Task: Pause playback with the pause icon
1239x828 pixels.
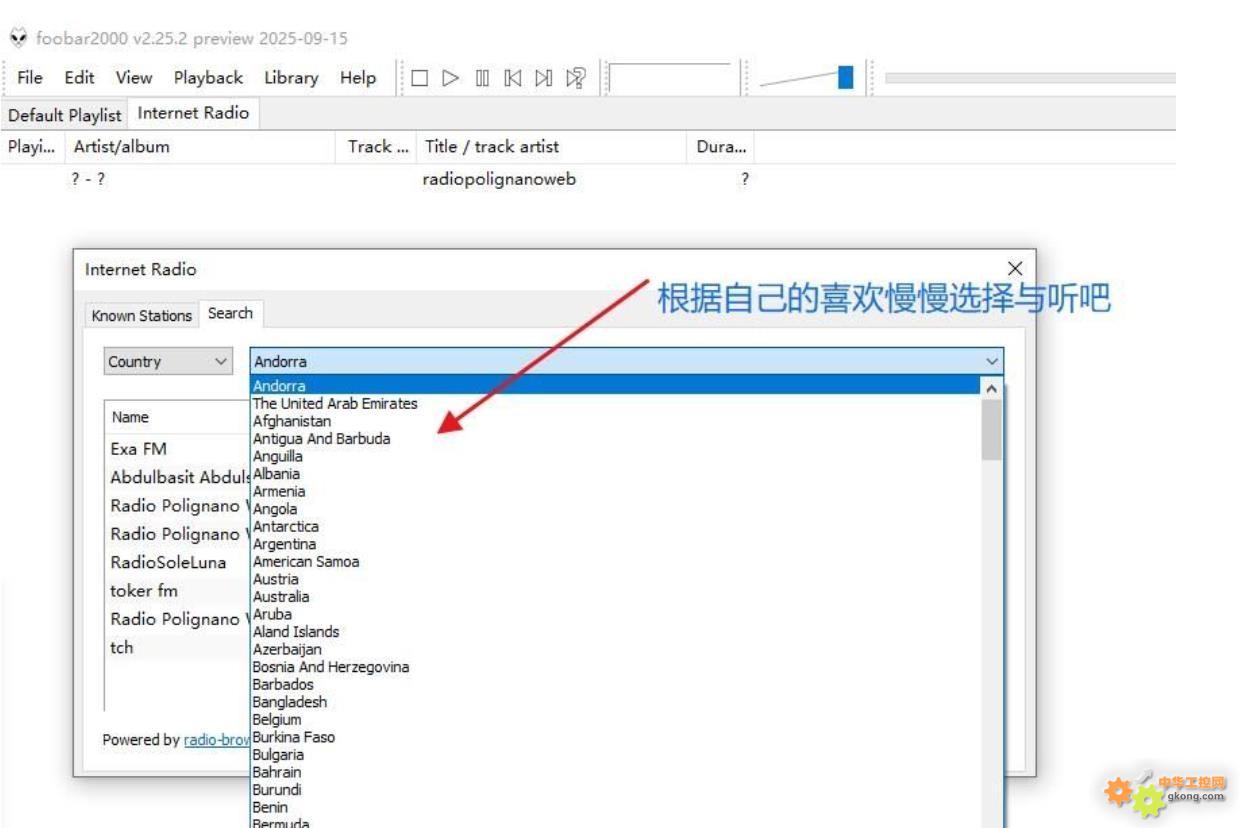Action: [x=481, y=78]
